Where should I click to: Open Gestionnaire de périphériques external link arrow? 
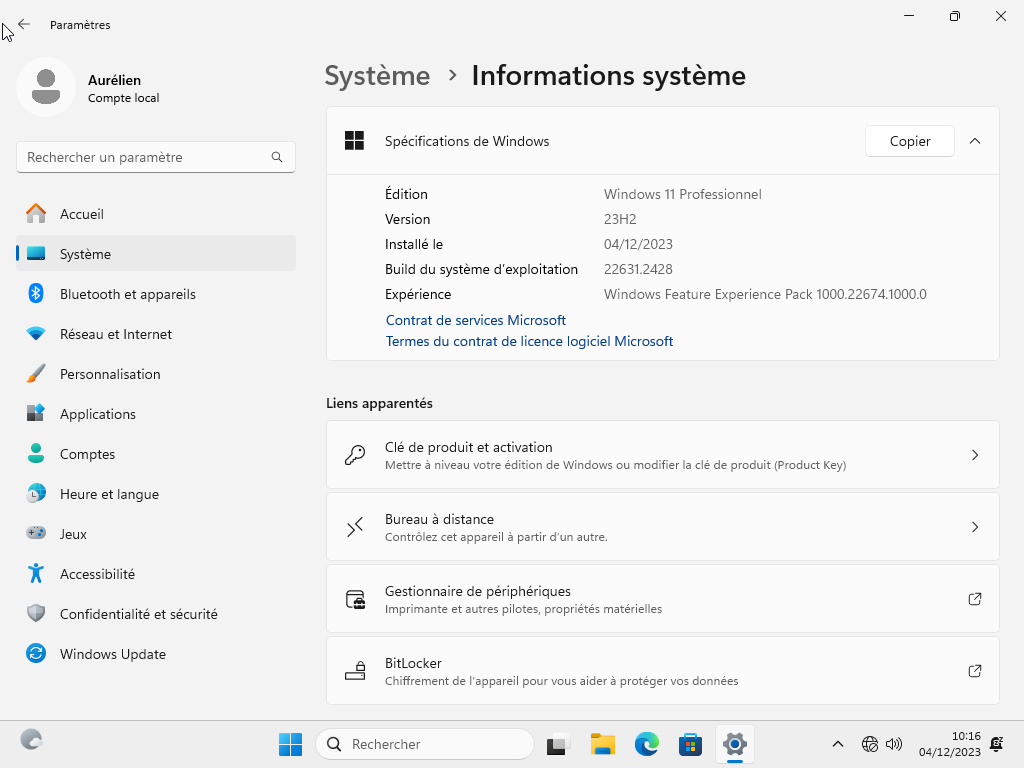coord(975,599)
